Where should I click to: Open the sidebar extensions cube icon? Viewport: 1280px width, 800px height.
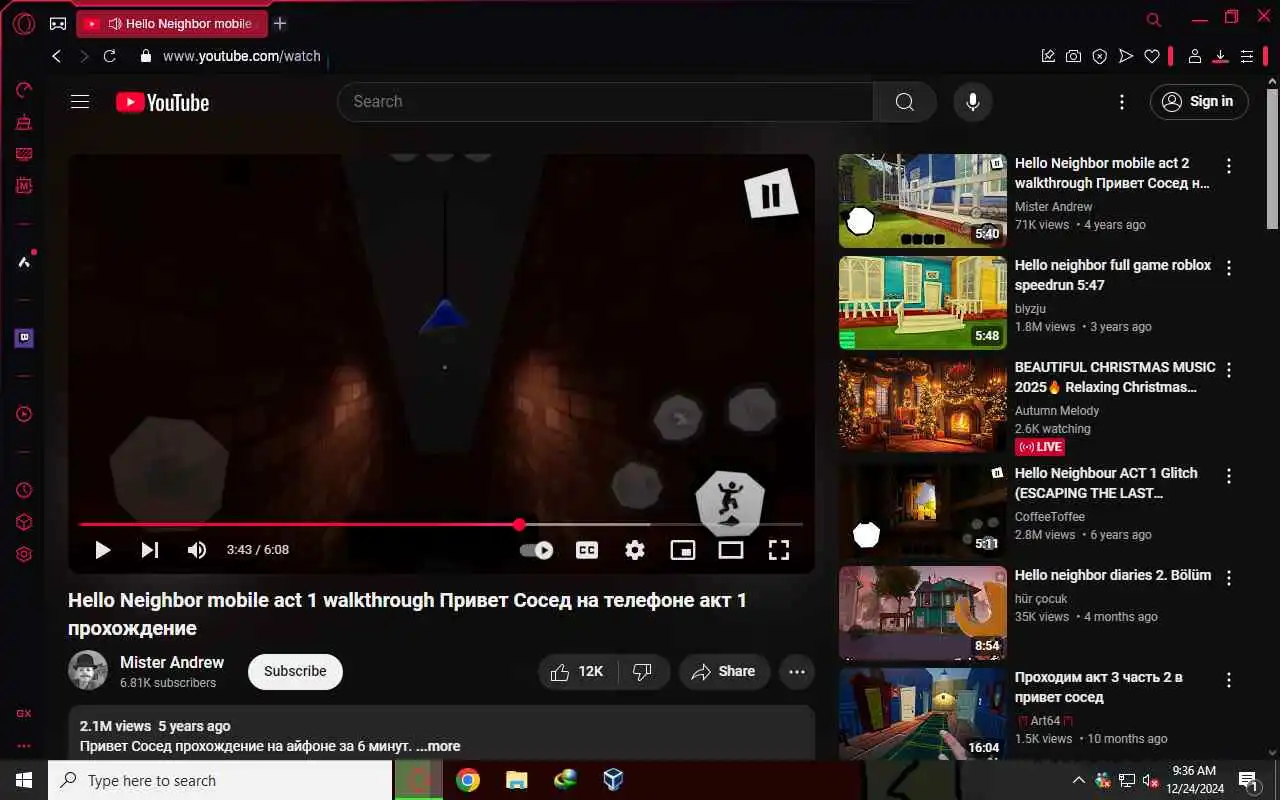24,522
